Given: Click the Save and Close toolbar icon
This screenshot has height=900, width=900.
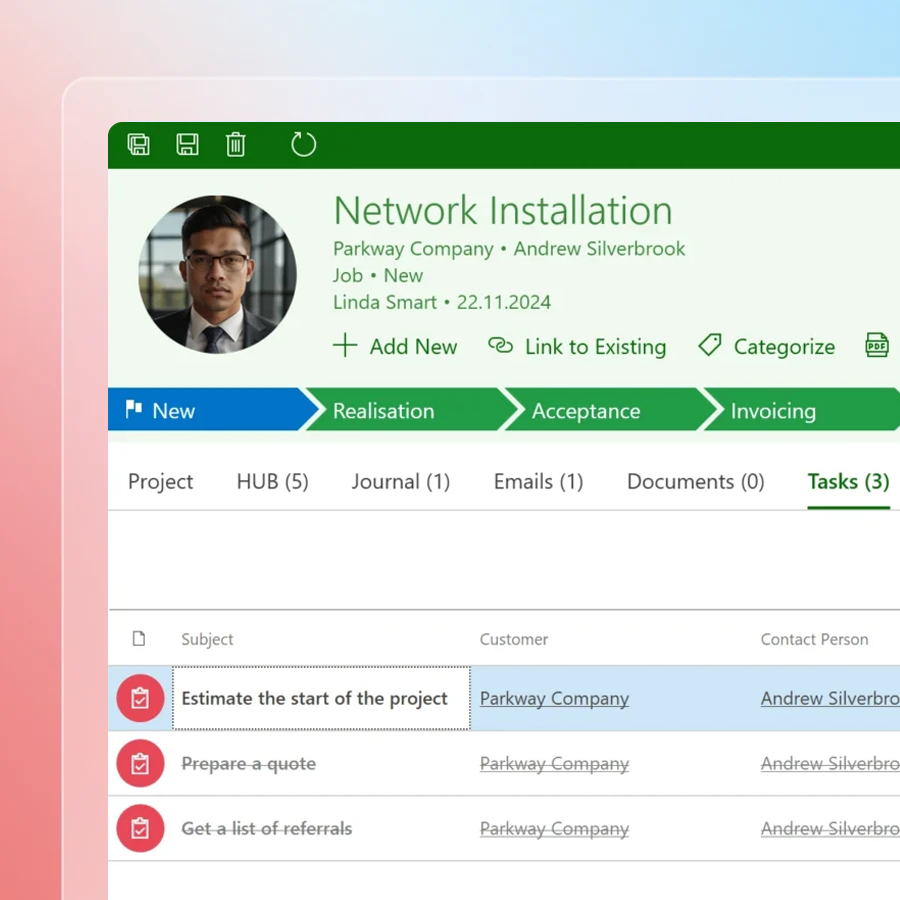Looking at the screenshot, I should (x=138, y=145).
